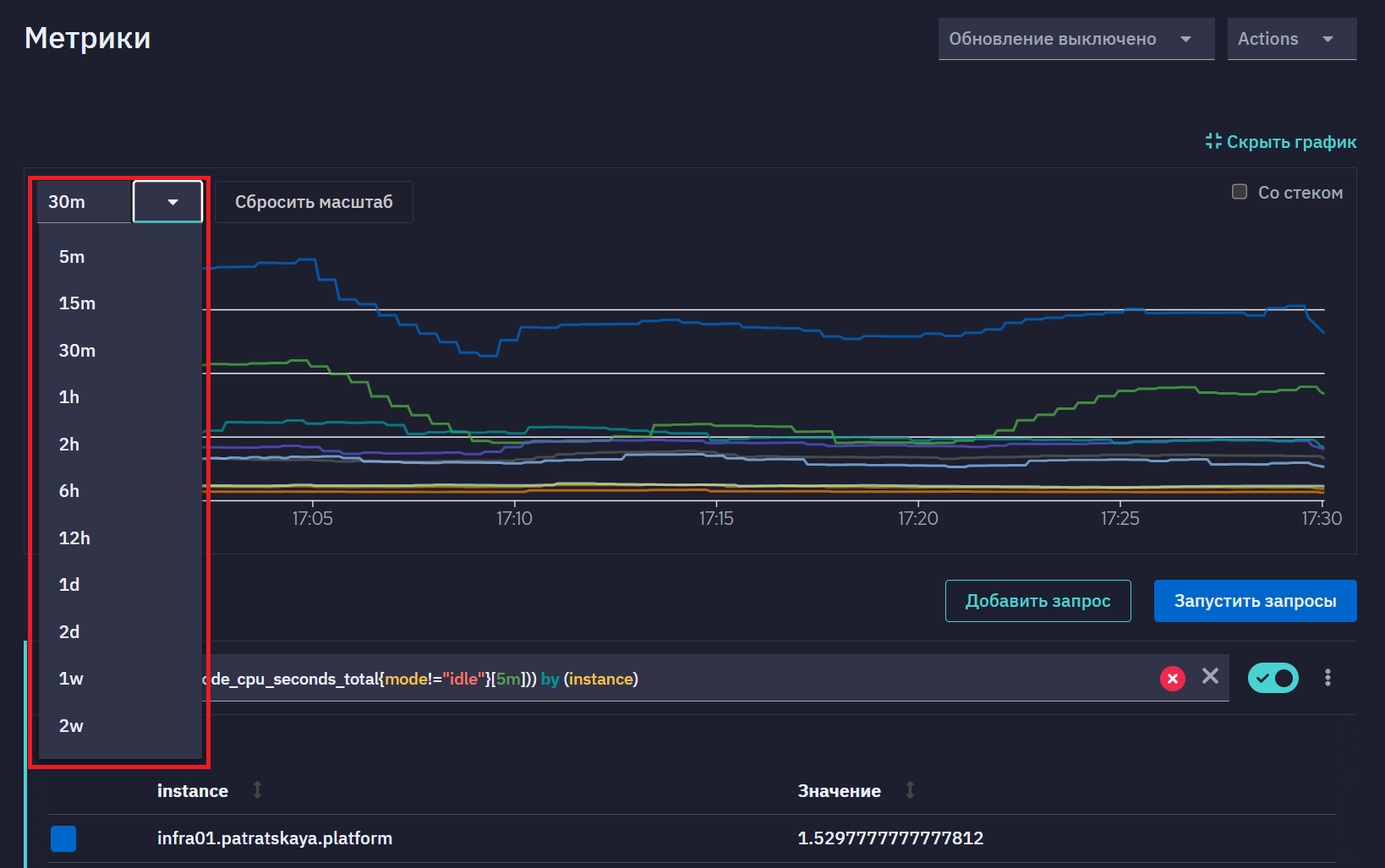Click Сбросить масштаб button

click(x=314, y=202)
